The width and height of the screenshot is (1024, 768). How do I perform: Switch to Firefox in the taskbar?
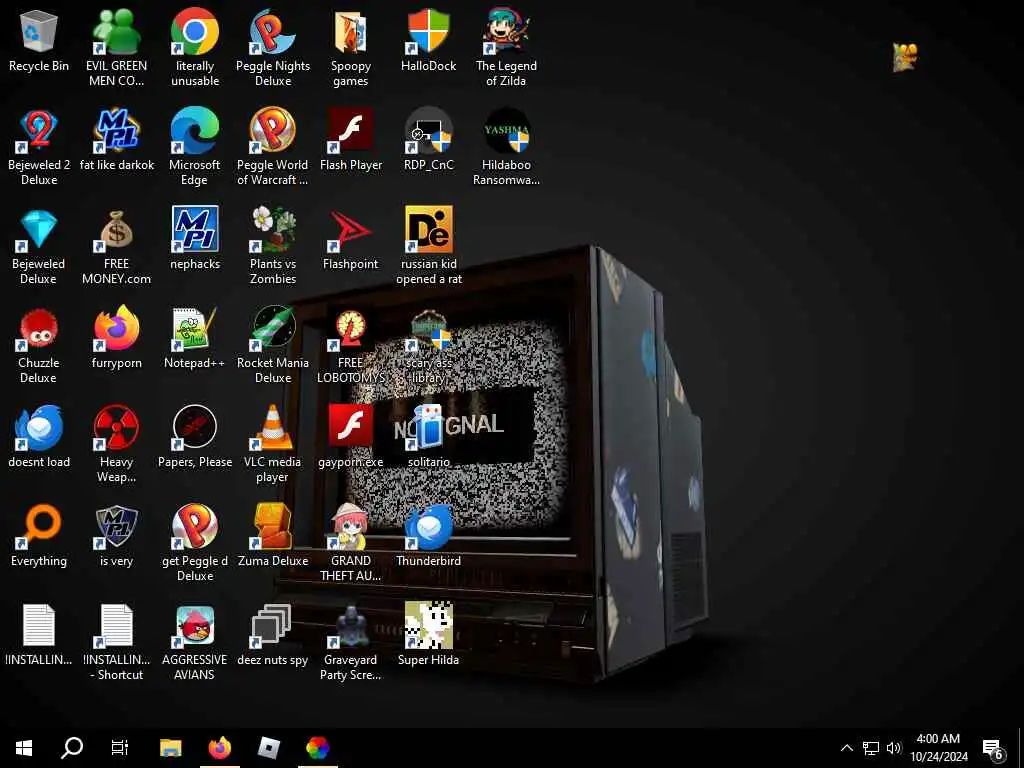click(220, 747)
